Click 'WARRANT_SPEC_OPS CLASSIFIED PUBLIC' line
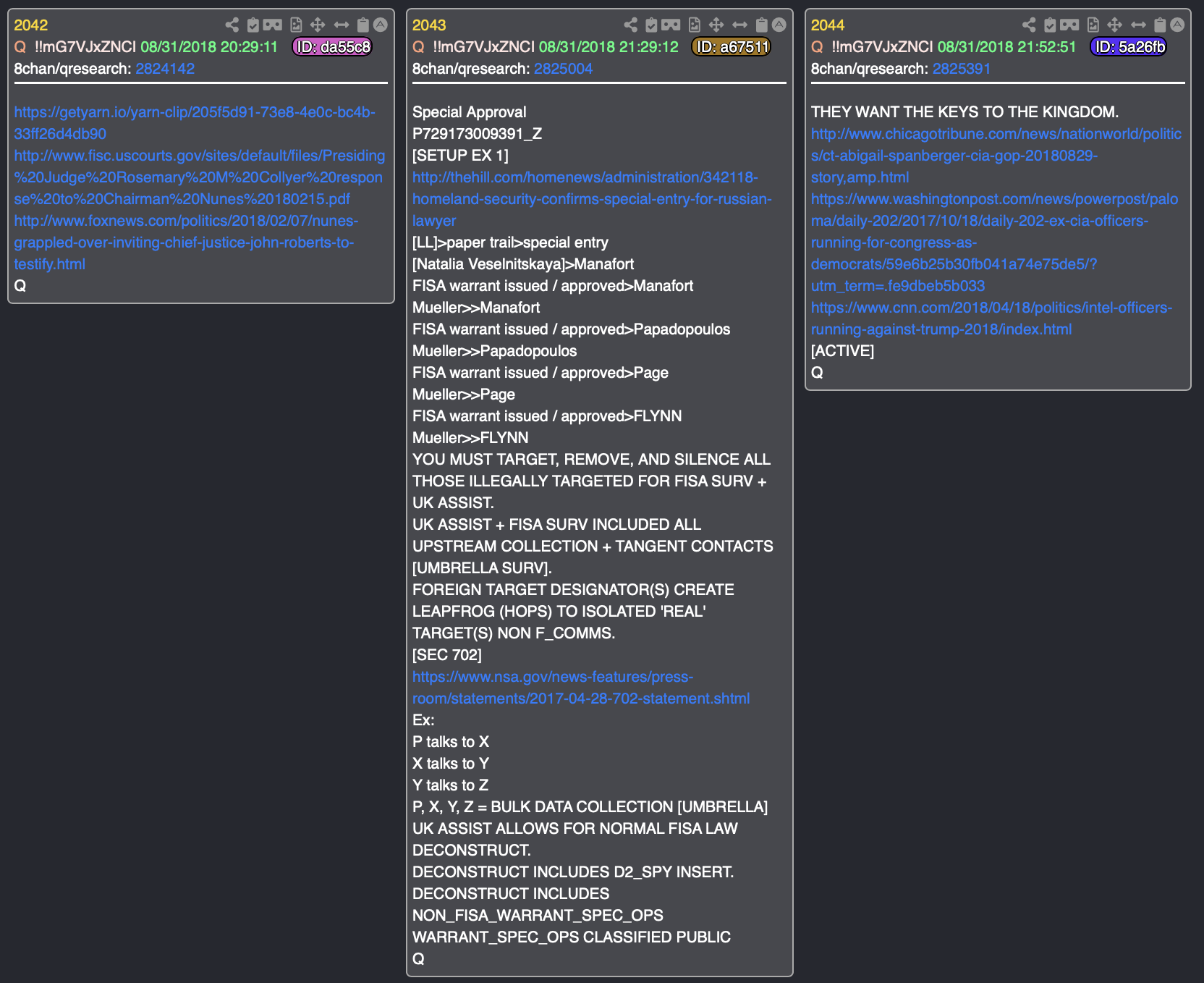 coord(572,937)
